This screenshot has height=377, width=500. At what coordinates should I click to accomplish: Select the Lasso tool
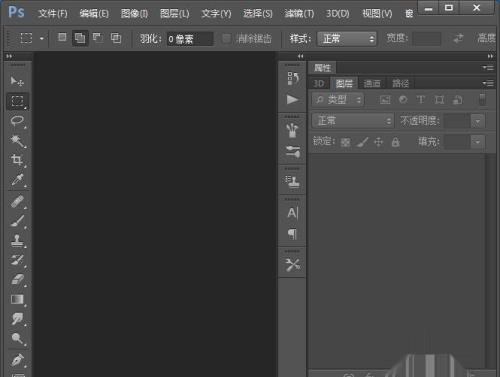[17, 121]
